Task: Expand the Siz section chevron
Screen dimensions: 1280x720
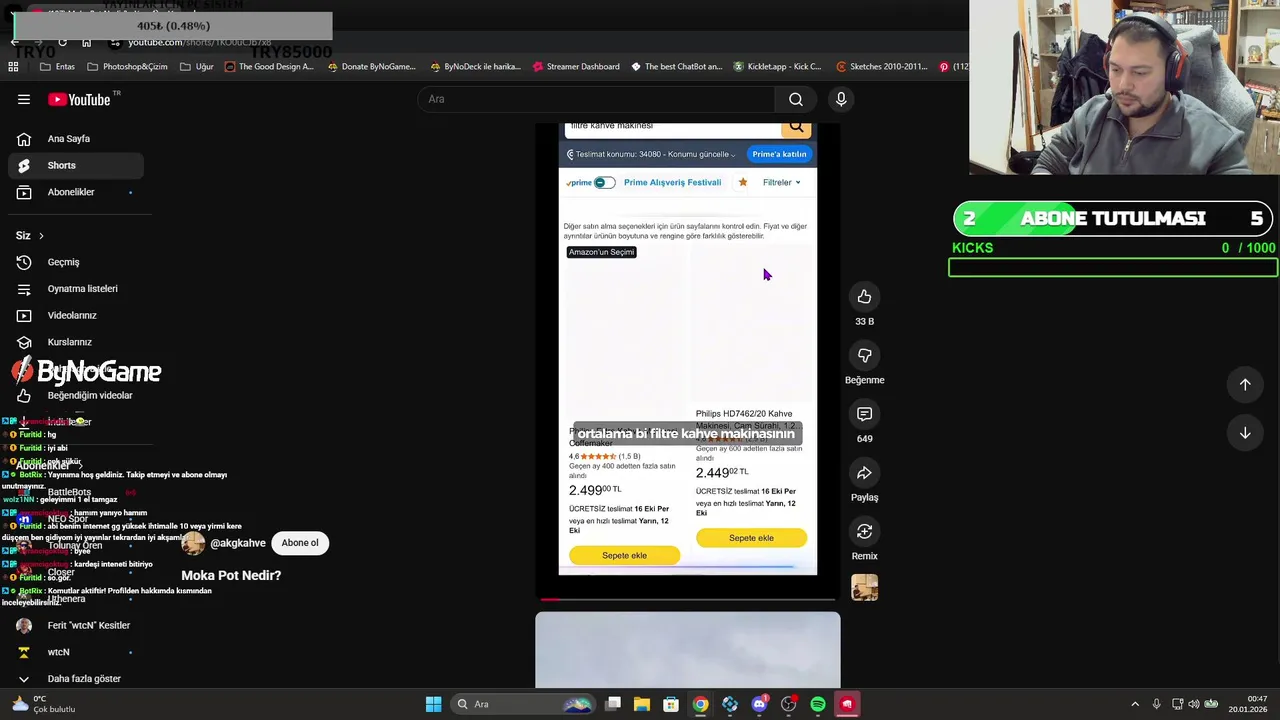Action: [x=41, y=236]
